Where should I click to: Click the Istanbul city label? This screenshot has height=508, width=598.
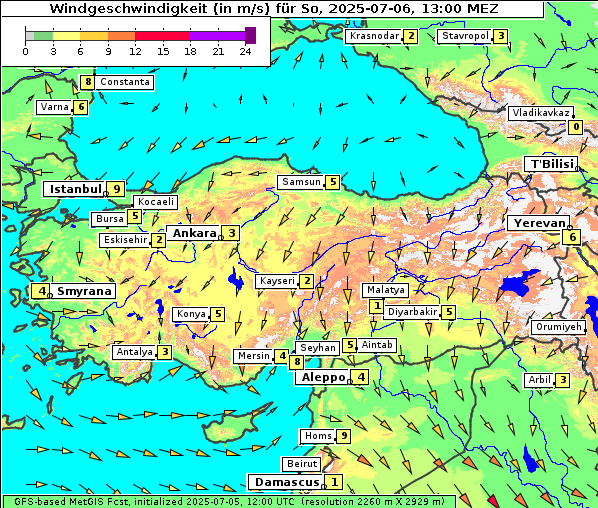pos(76,189)
